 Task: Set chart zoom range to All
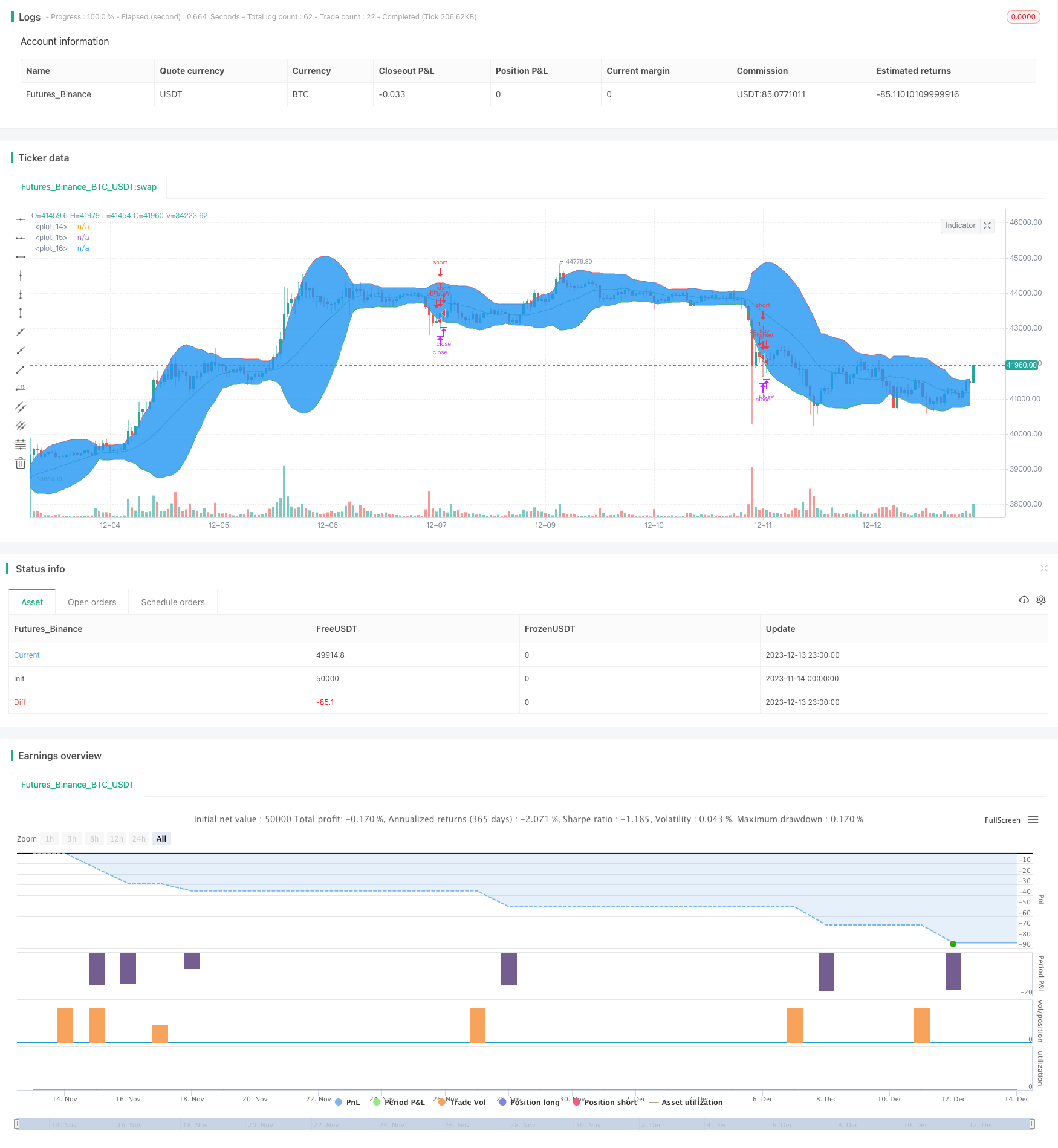pyautogui.click(x=161, y=838)
